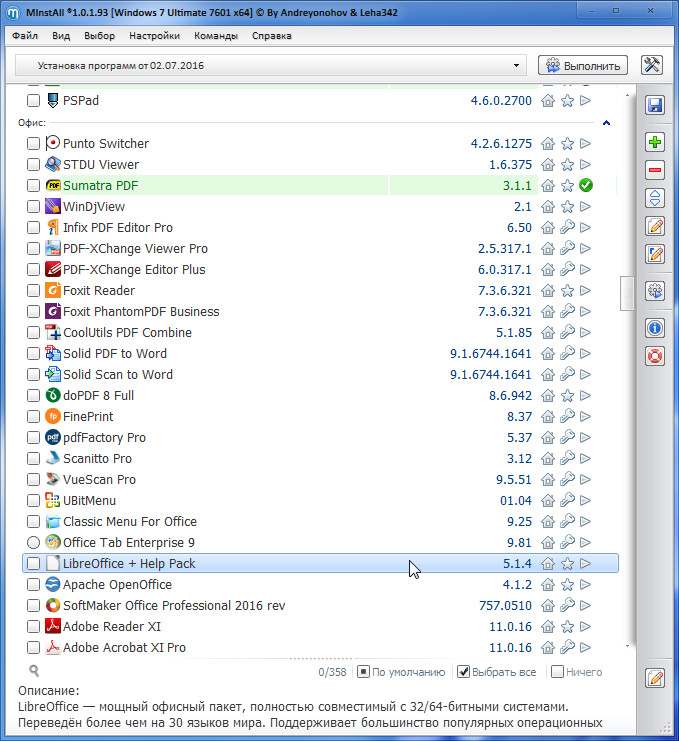Click the red minus remove program icon

(x=655, y=170)
